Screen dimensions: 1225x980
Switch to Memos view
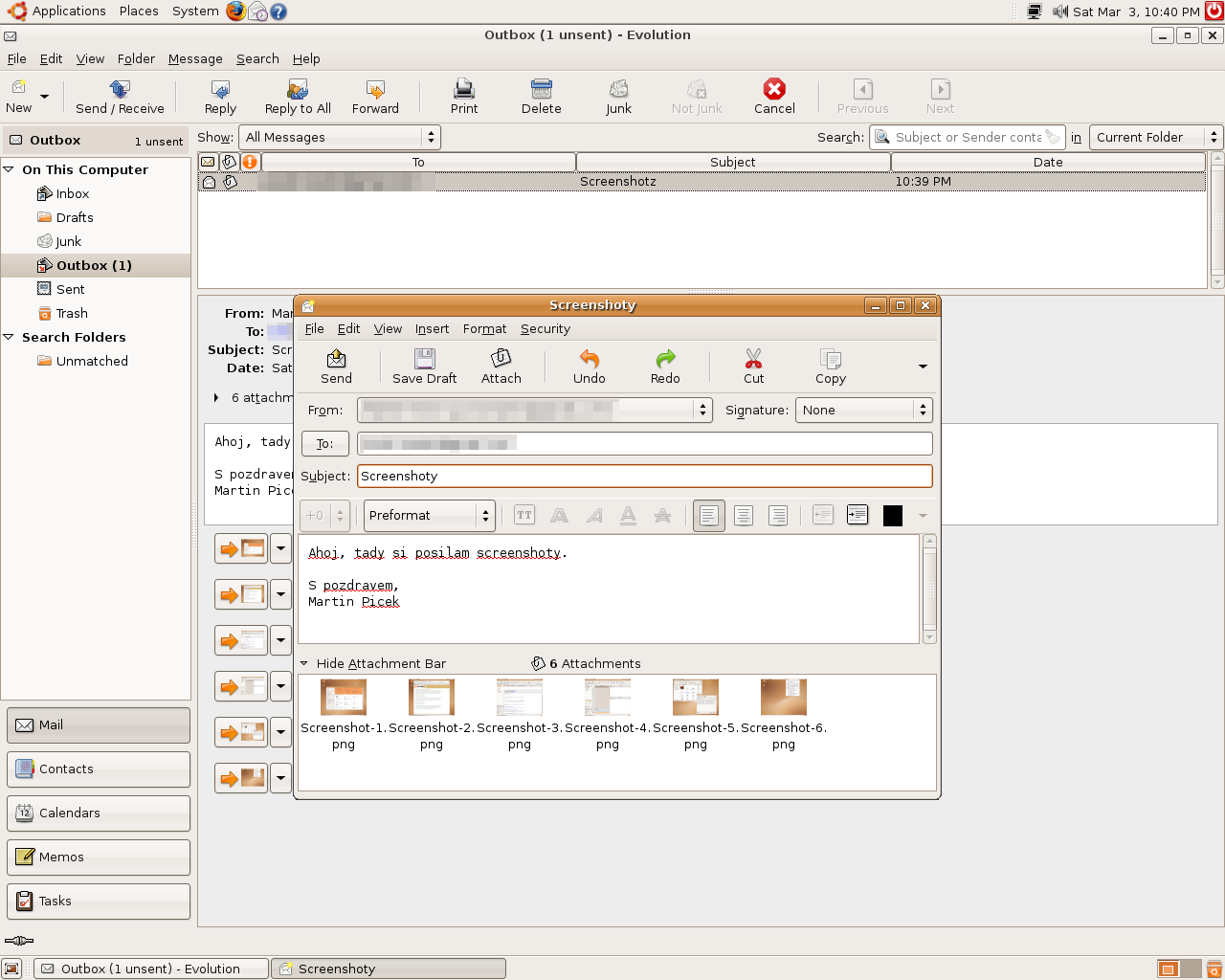click(99, 857)
